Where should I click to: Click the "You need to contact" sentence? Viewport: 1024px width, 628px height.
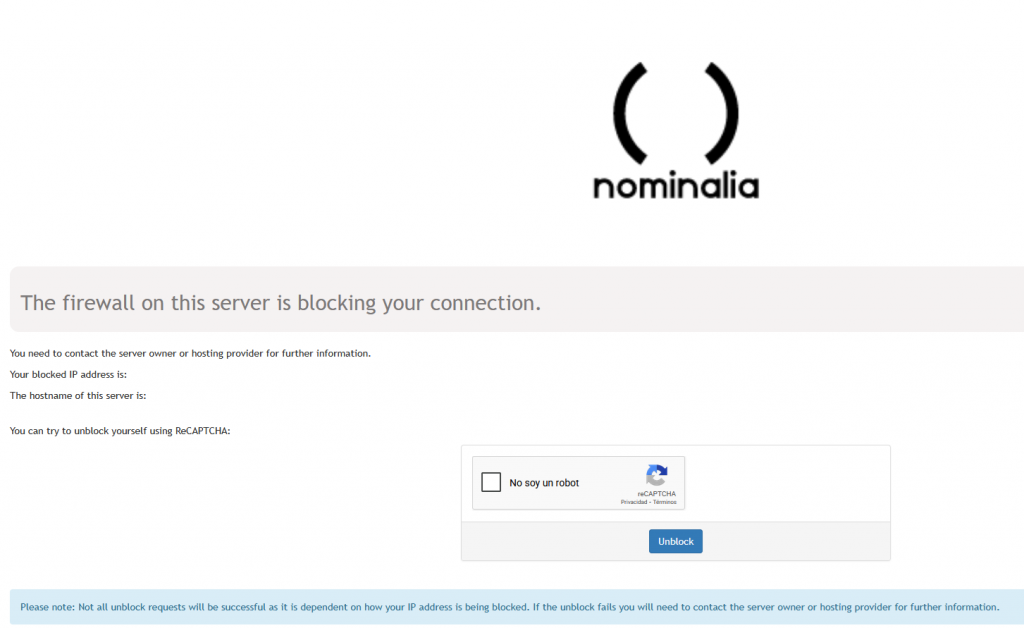pos(190,354)
